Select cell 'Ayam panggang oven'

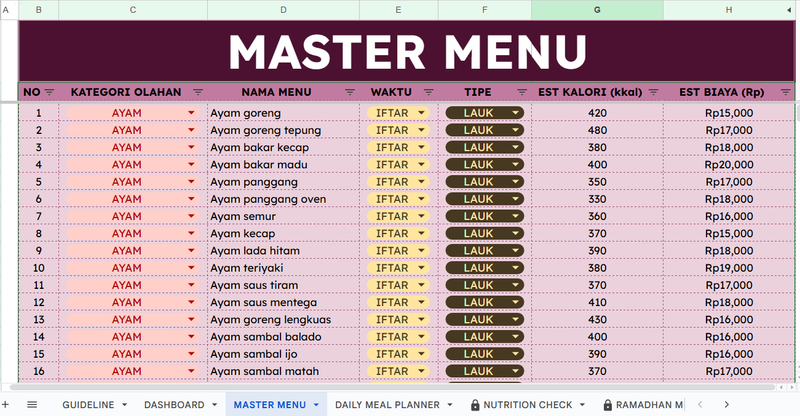[x=283, y=199]
